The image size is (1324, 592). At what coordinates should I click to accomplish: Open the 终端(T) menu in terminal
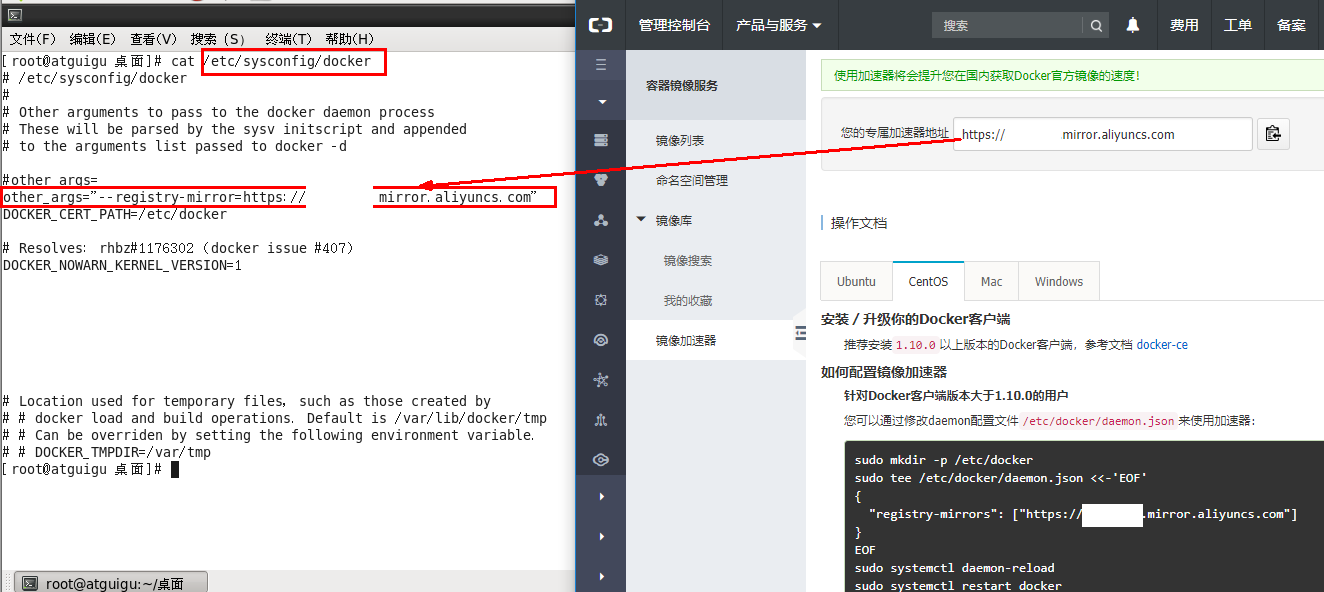coord(289,39)
